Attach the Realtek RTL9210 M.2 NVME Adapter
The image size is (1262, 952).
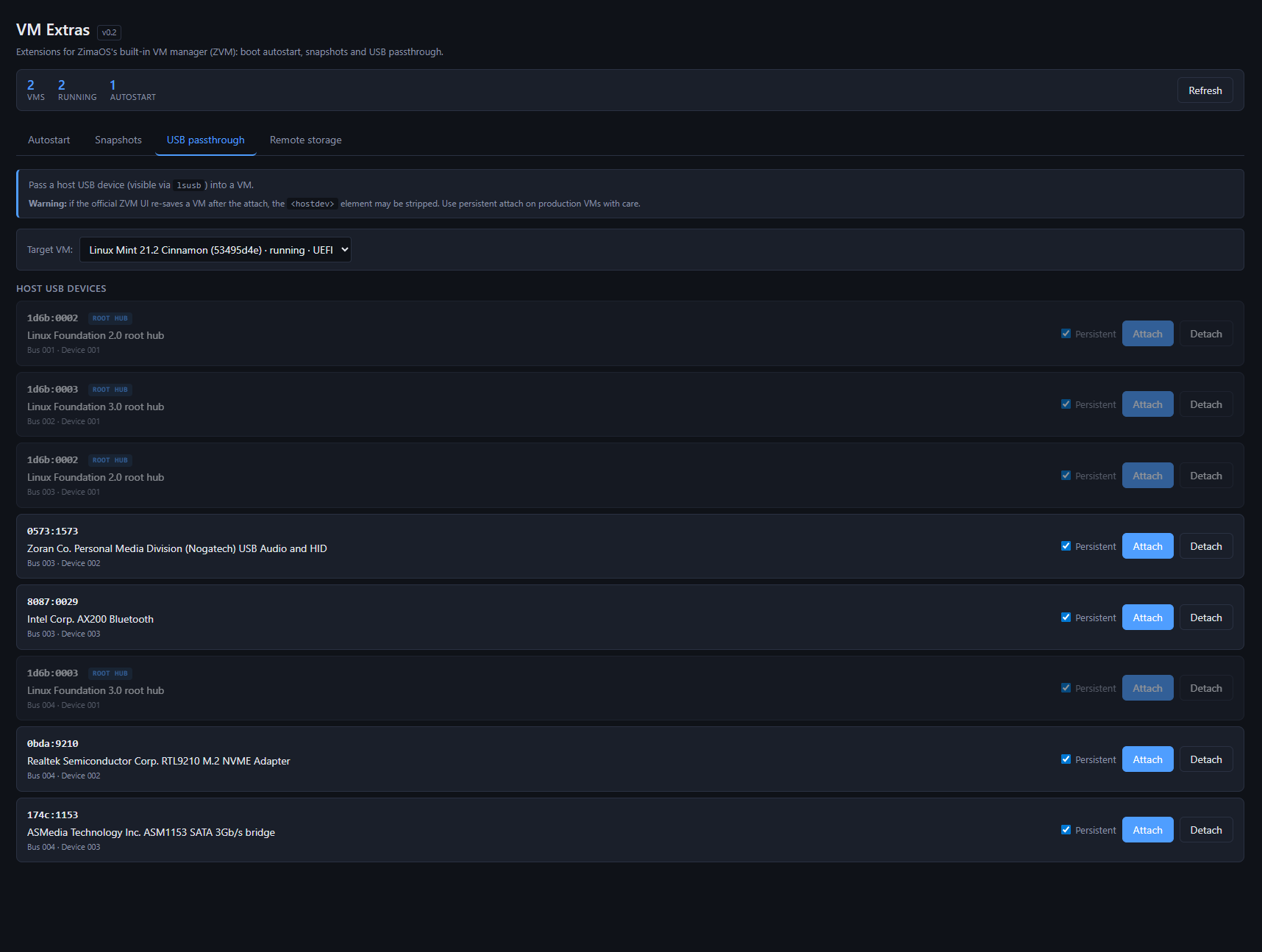point(1147,759)
